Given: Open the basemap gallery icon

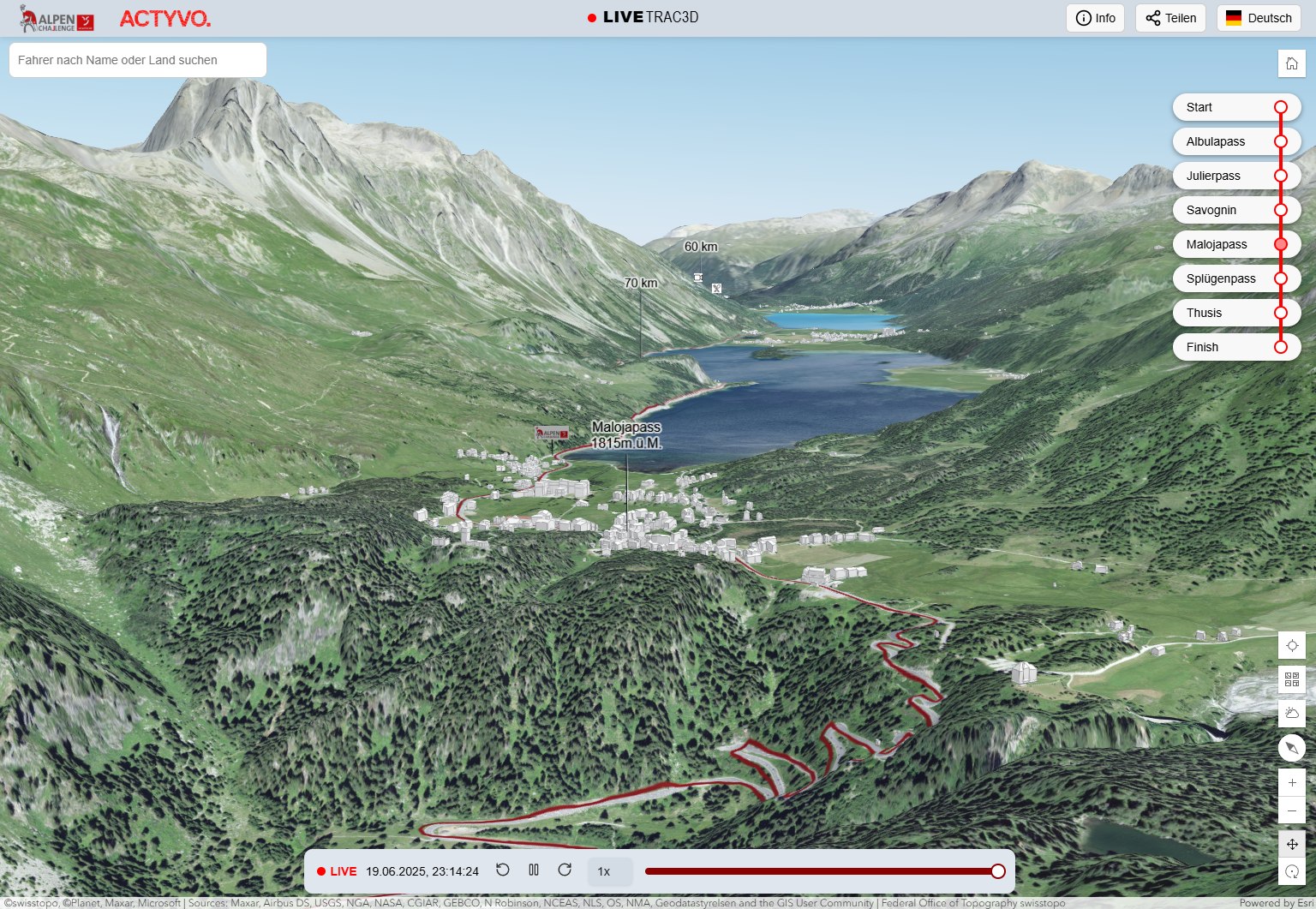Looking at the screenshot, I should click(1291, 679).
